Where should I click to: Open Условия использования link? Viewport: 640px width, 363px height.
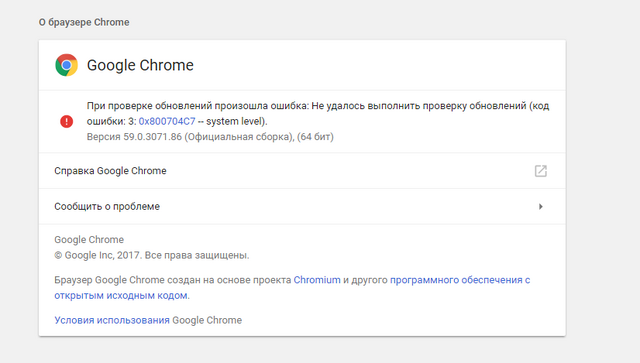[x=112, y=320]
